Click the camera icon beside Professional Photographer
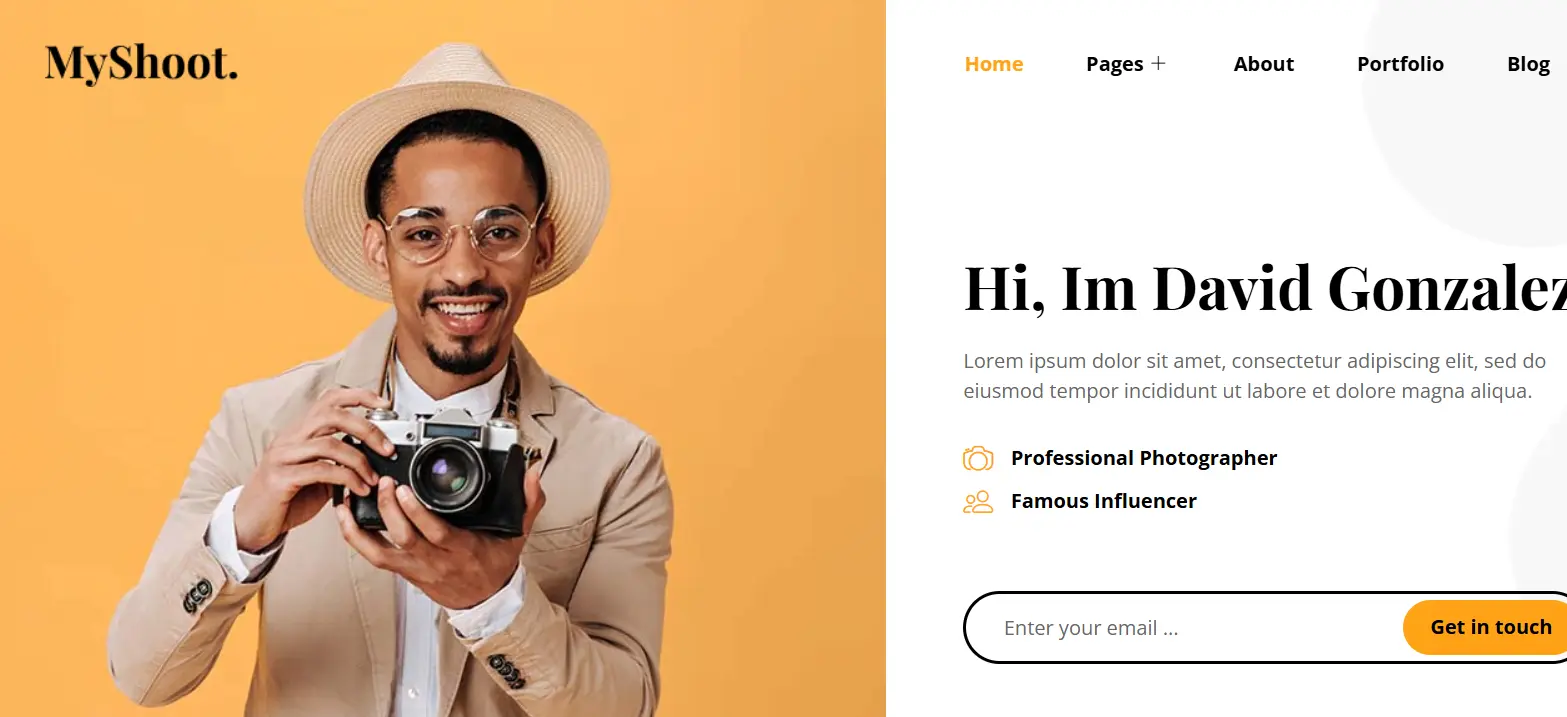Viewport: 1567px width, 717px height. pyautogui.click(x=978, y=458)
